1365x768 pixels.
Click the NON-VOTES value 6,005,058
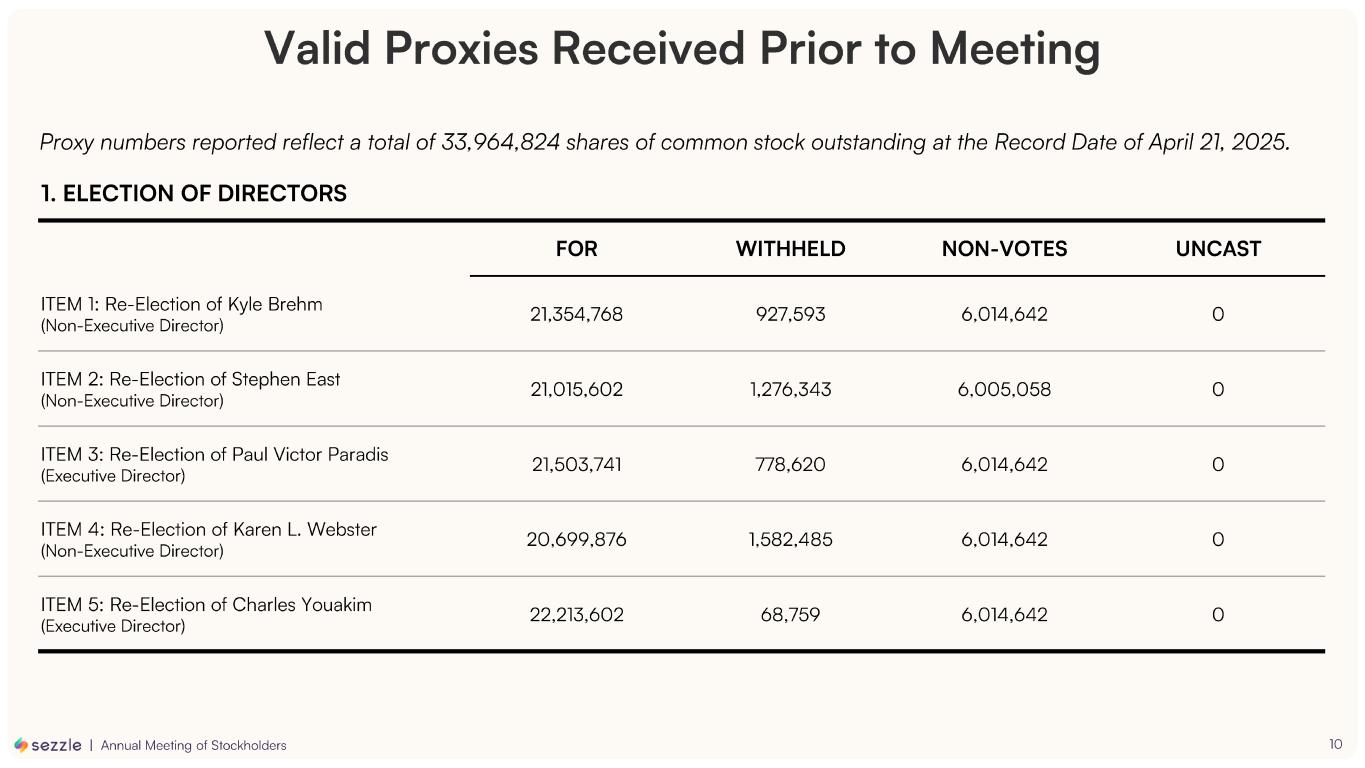[x=1004, y=389]
